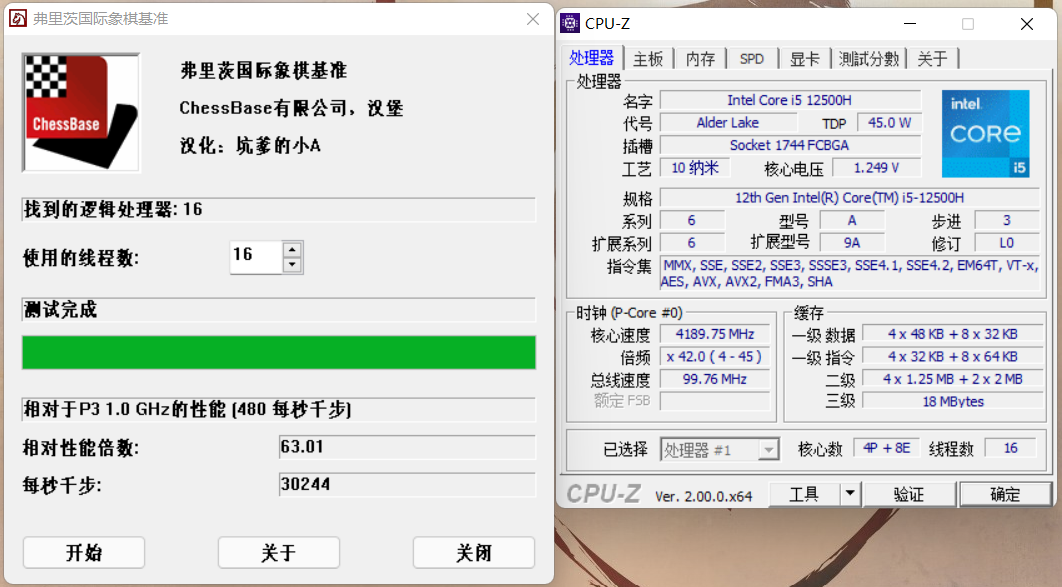Close the Fritz Chess Benchmark window

pos(533,19)
